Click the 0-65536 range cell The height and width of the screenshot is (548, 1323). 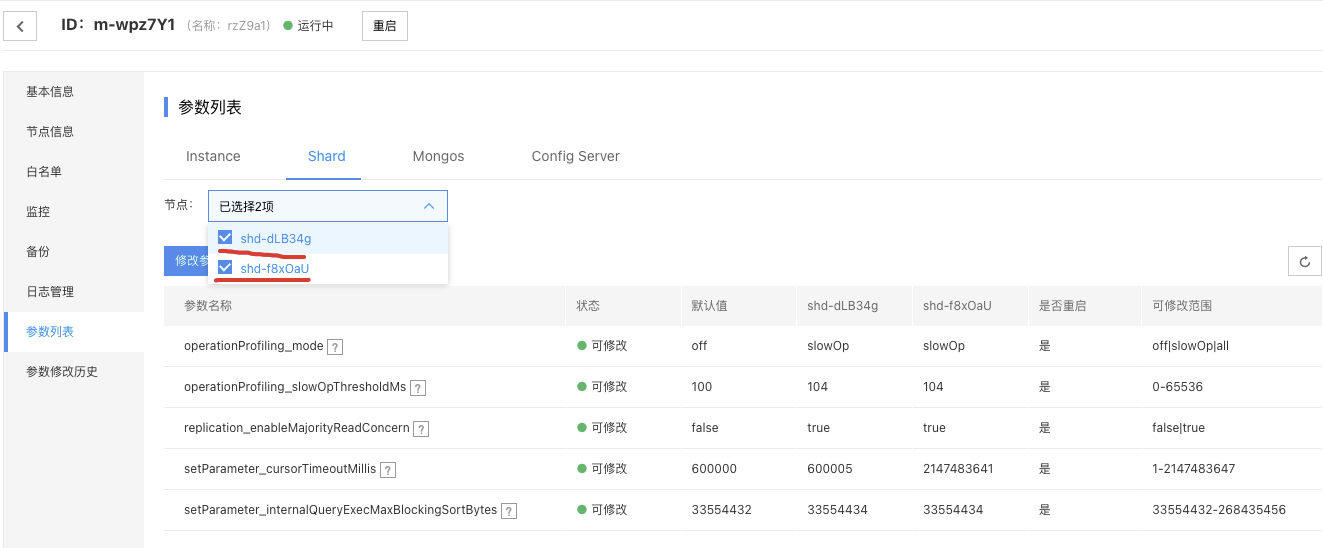[x=1177, y=387]
